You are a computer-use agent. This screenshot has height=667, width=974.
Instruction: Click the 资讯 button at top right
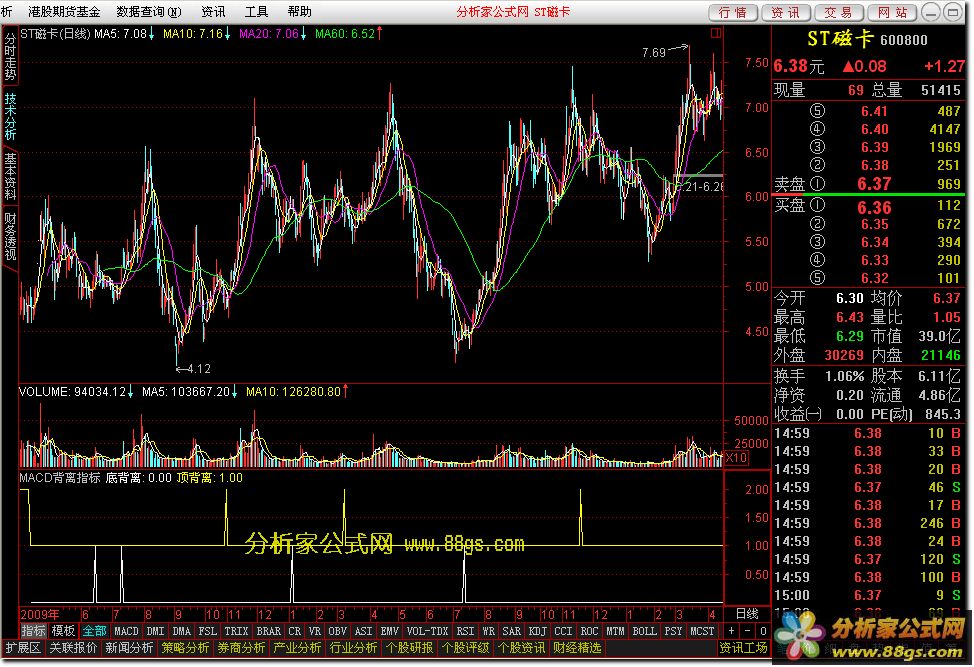point(786,12)
